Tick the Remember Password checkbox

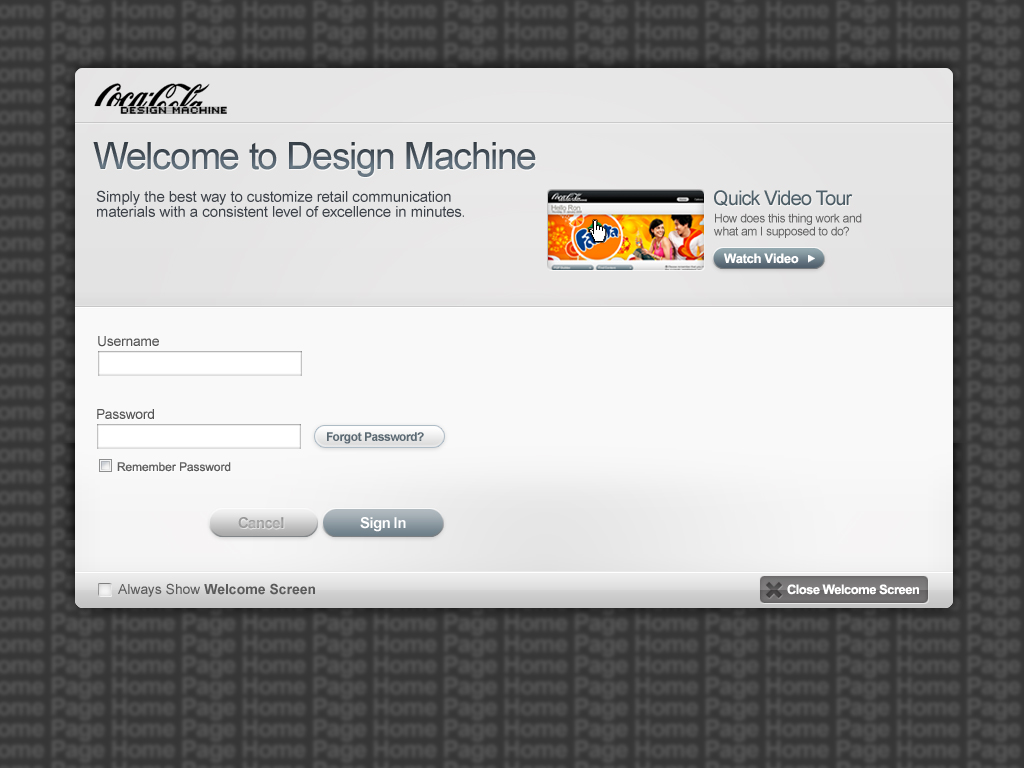tap(105, 466)
